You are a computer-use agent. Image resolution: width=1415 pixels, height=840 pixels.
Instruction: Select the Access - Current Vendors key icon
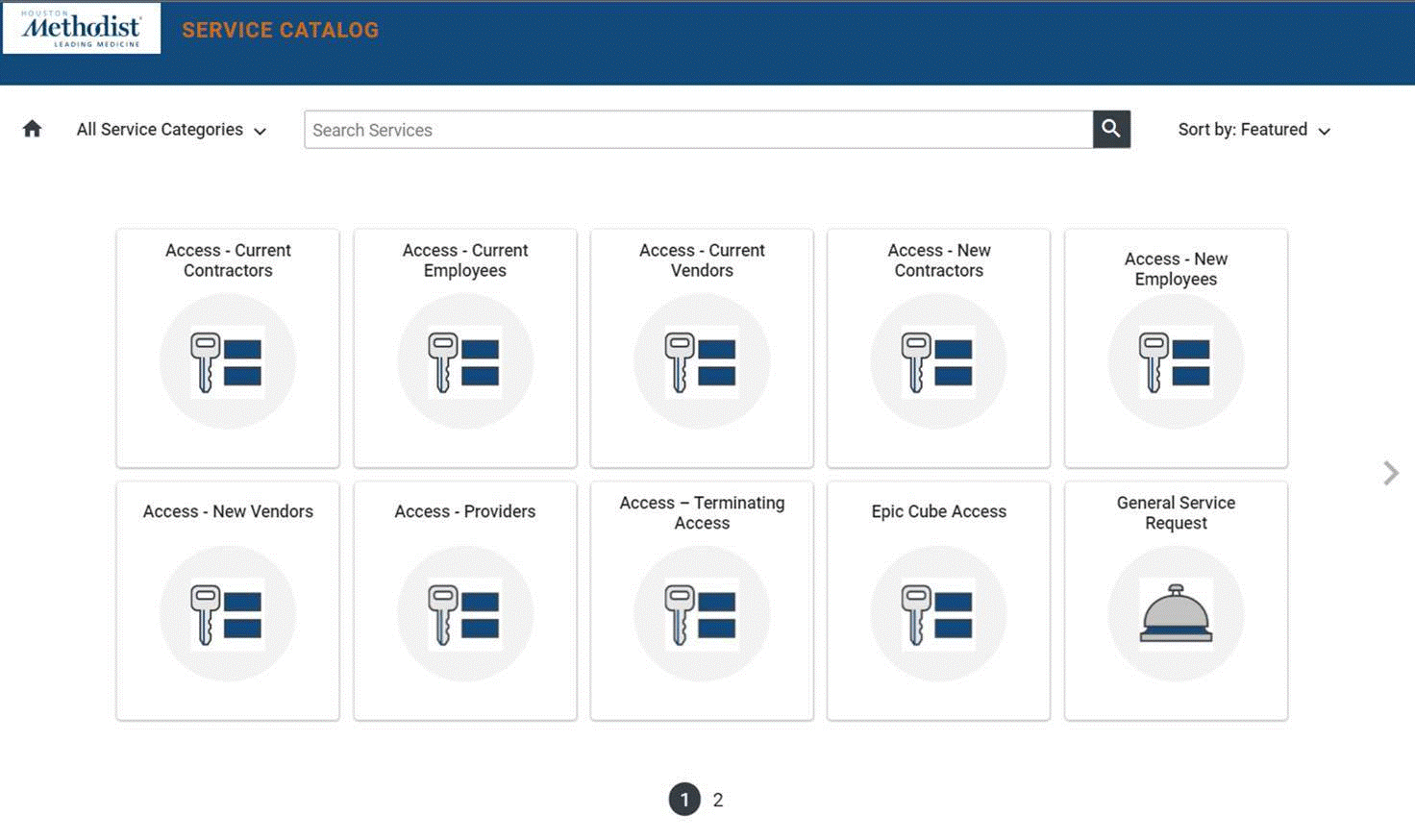(x=701, y=362)
